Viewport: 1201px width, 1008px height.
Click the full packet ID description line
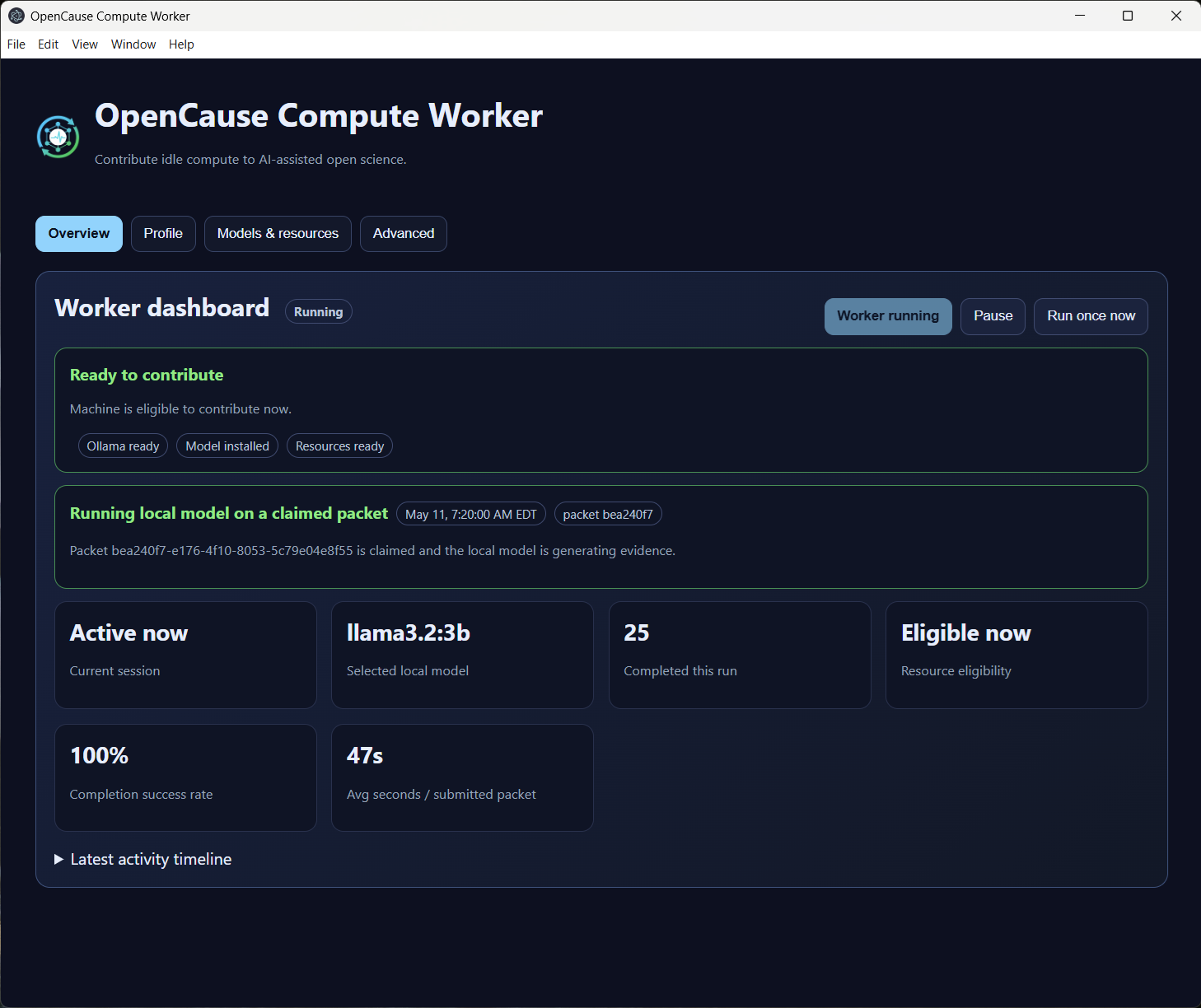tap(372, 550)
